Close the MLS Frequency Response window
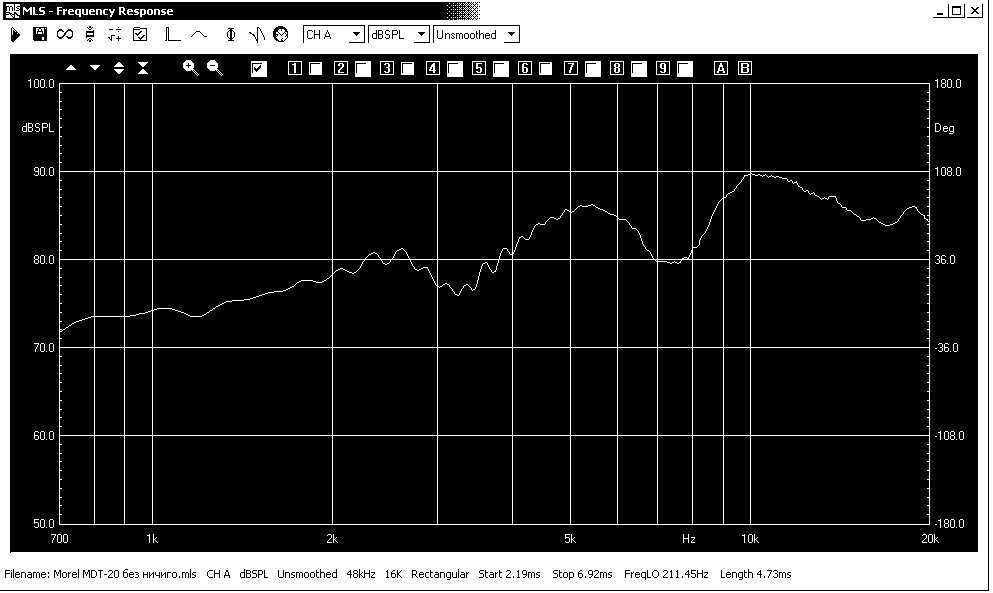993x593 pixels. [x=975, y=11]
